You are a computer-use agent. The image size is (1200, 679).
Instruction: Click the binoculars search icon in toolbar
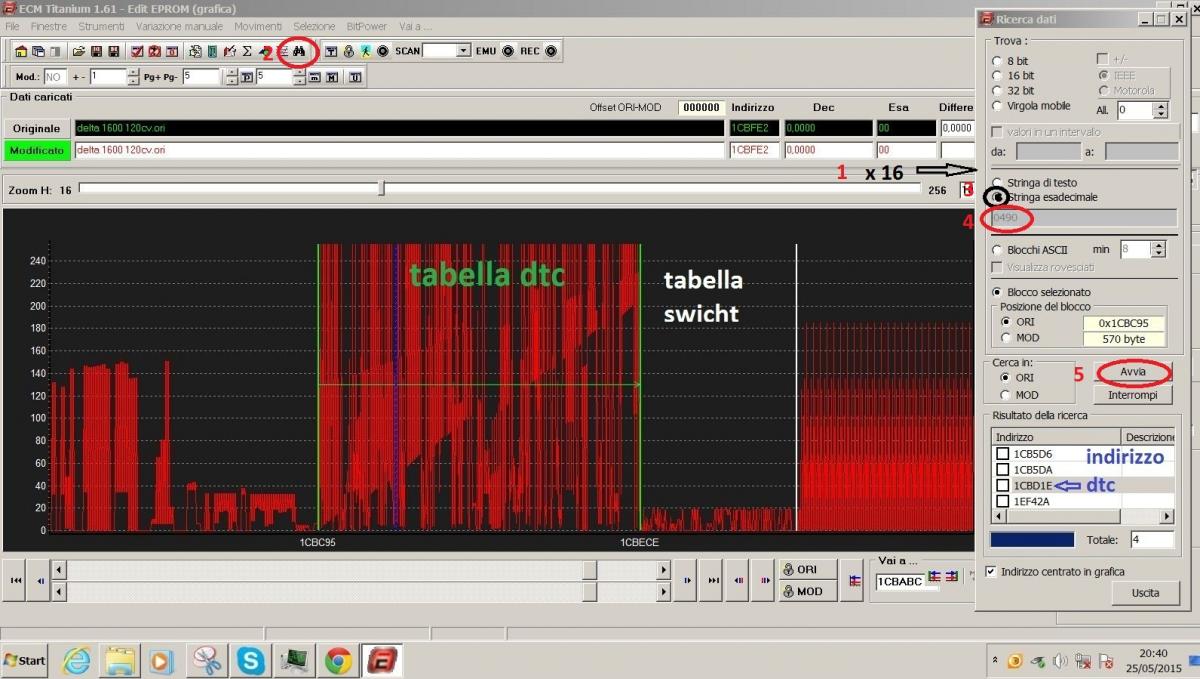point(297,51)
